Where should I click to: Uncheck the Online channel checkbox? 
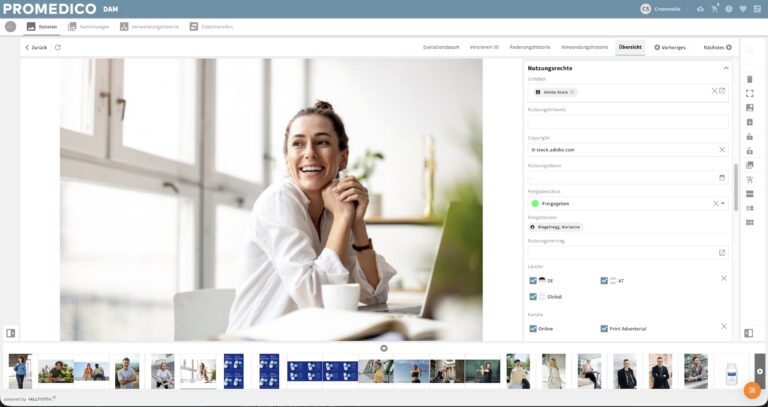coord(533,329)
